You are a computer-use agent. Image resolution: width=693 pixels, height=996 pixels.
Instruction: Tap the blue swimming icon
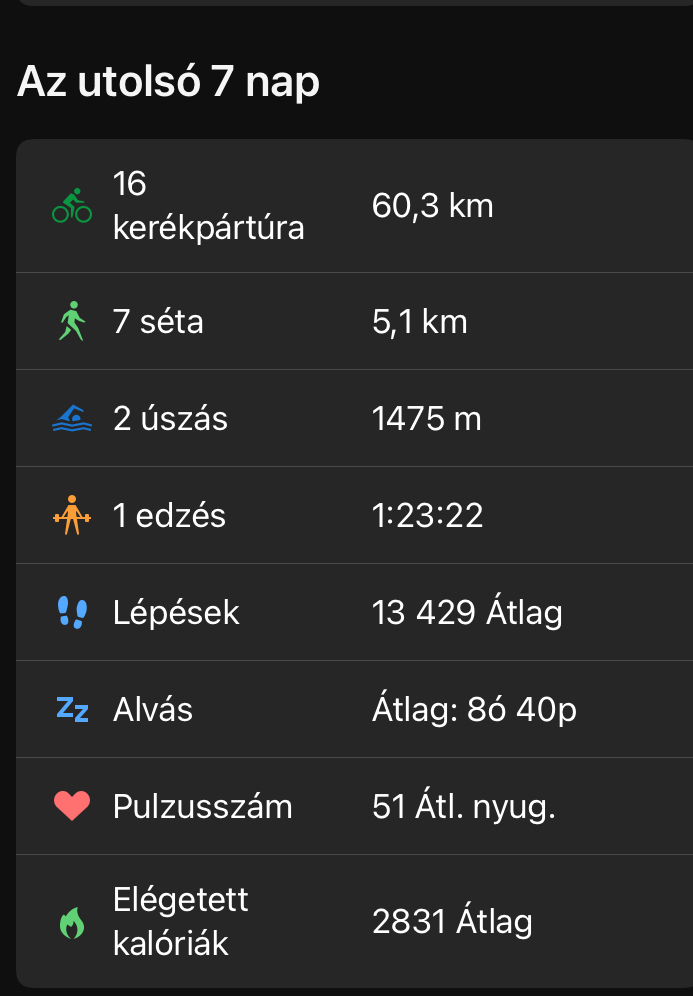coord(72,419)
